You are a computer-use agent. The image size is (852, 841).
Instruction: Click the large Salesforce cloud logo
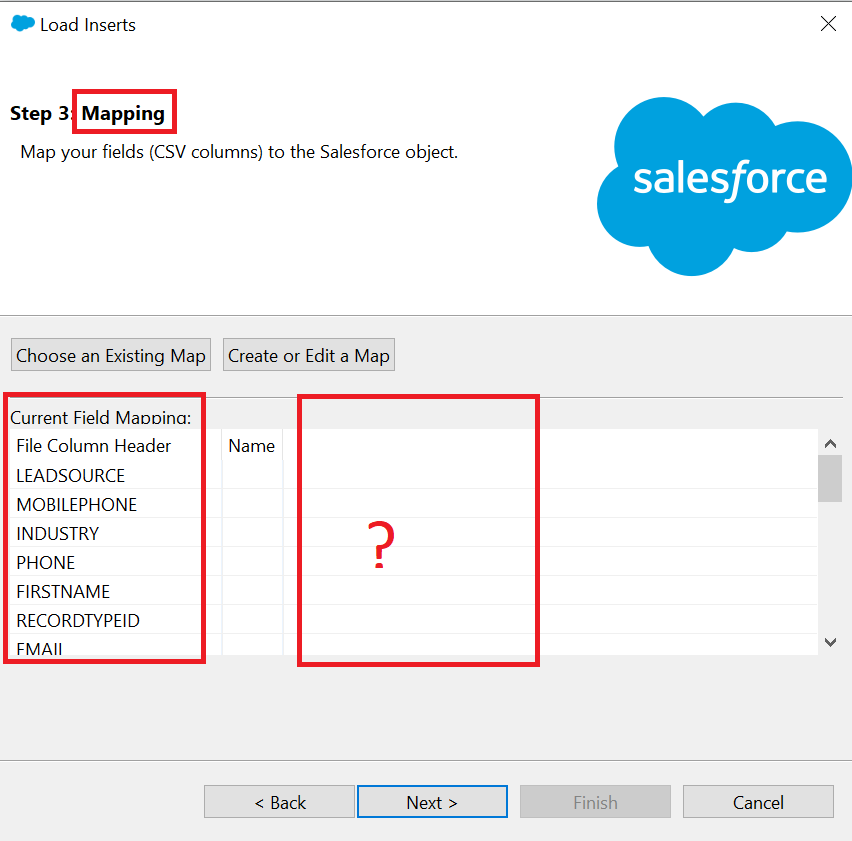724,186
